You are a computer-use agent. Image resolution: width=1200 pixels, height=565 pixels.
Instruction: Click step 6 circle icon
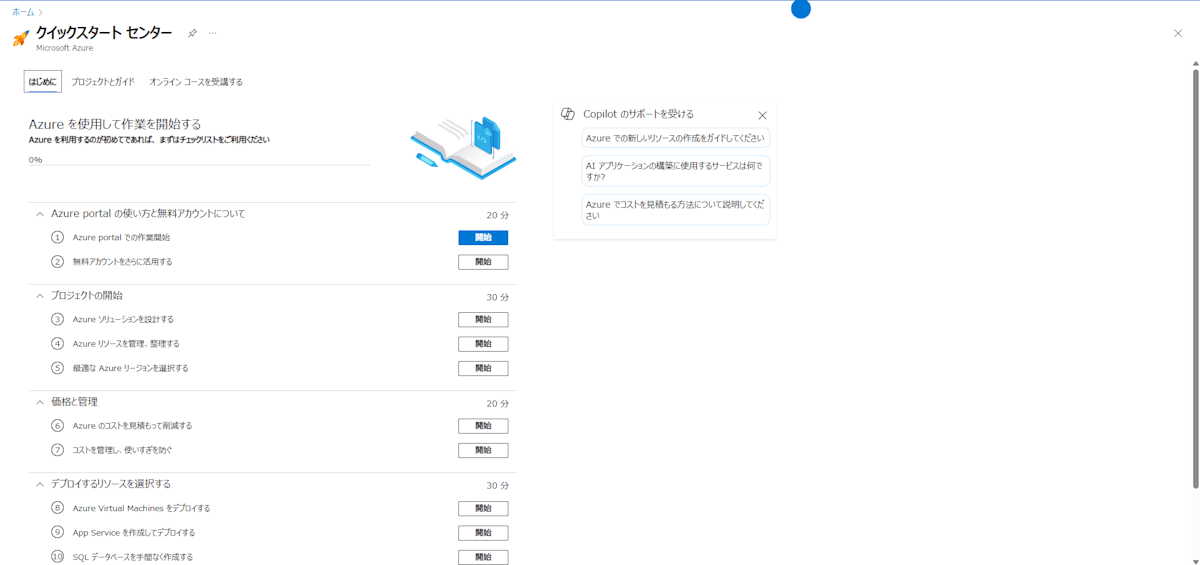(57, 426)
